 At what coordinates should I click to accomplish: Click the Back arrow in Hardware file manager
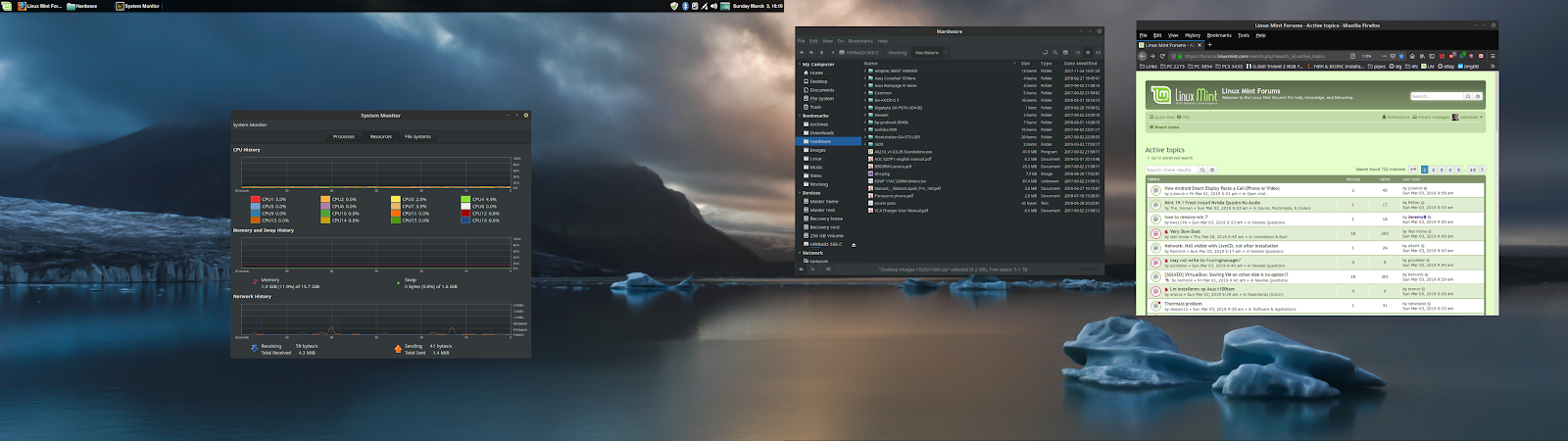point(802,53)
